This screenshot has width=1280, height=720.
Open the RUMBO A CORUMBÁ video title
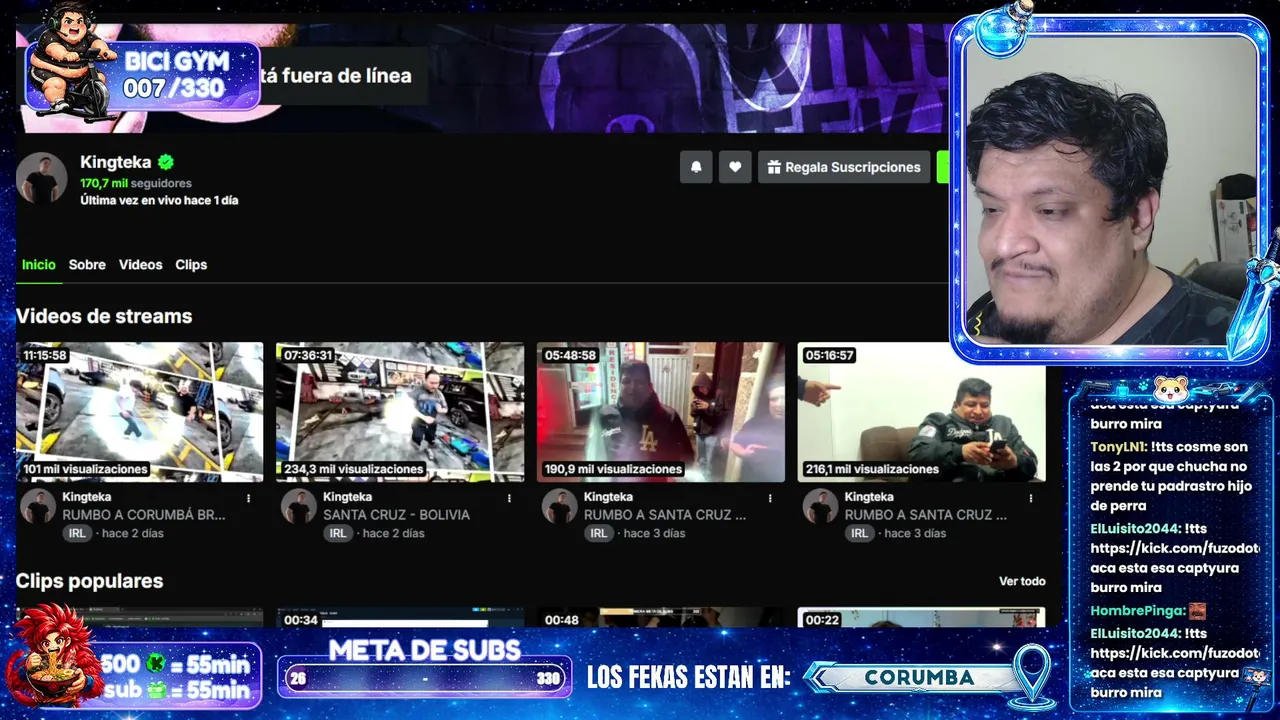coord(144,515)
